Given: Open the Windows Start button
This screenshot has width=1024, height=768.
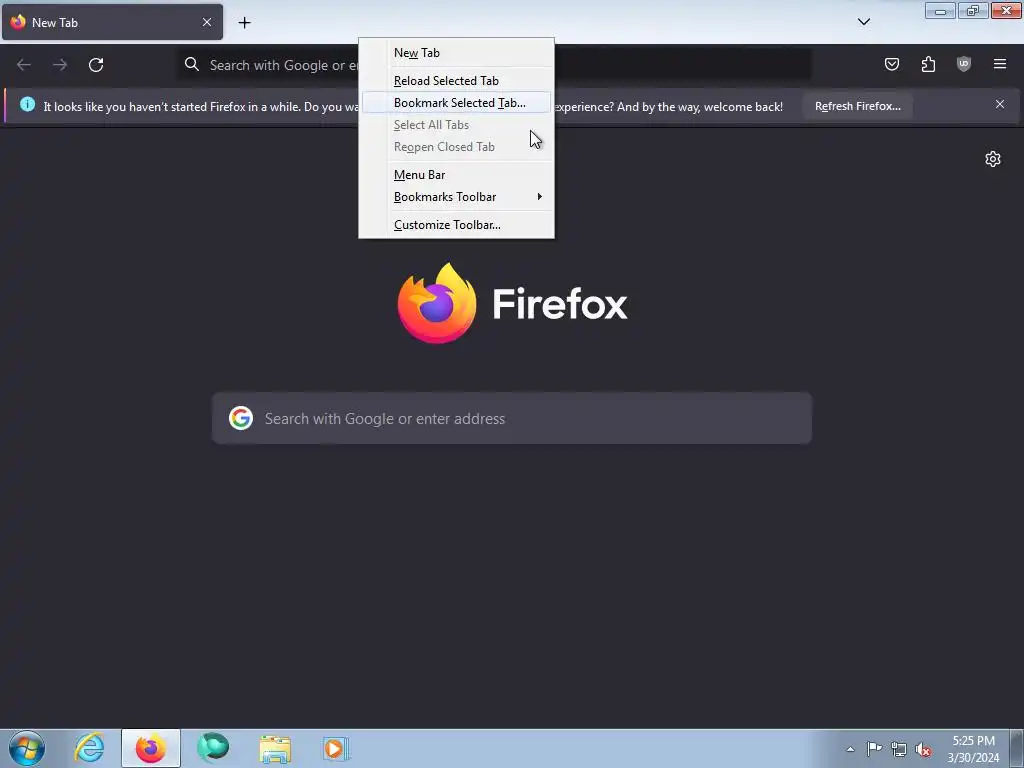Looking at the screenshot, I should click(x=27, y=748).
